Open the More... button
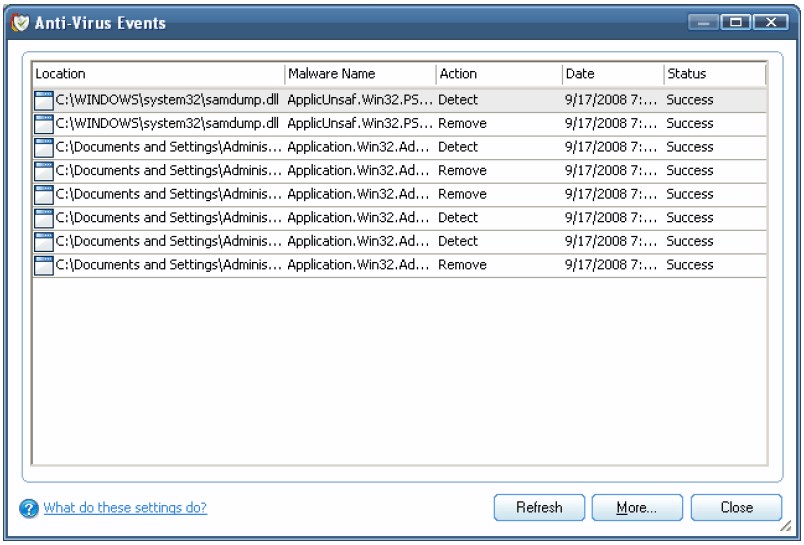 tap(637, 508)
